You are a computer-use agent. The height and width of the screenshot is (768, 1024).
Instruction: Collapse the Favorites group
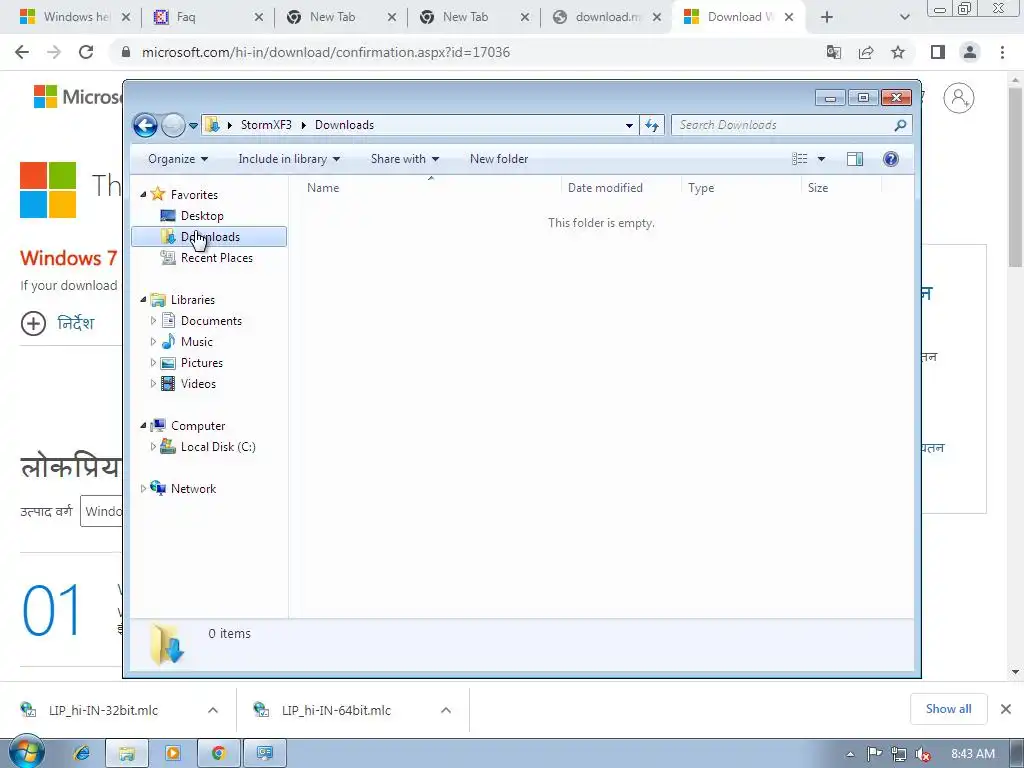point(144,195)
